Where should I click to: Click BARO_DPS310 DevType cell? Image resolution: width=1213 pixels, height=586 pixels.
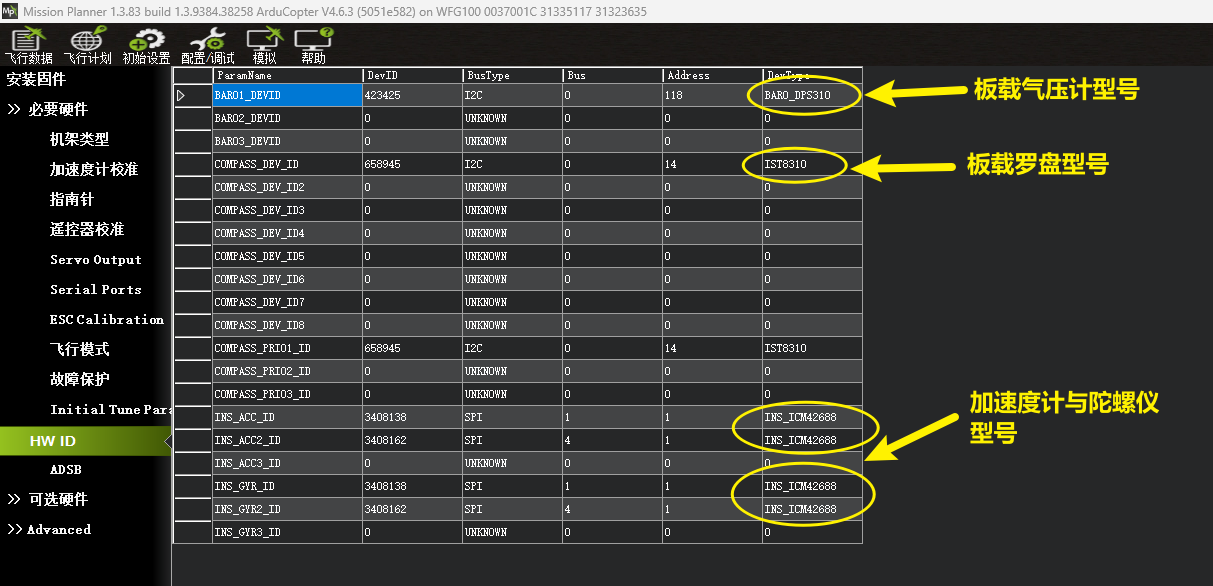coord(812,95)
